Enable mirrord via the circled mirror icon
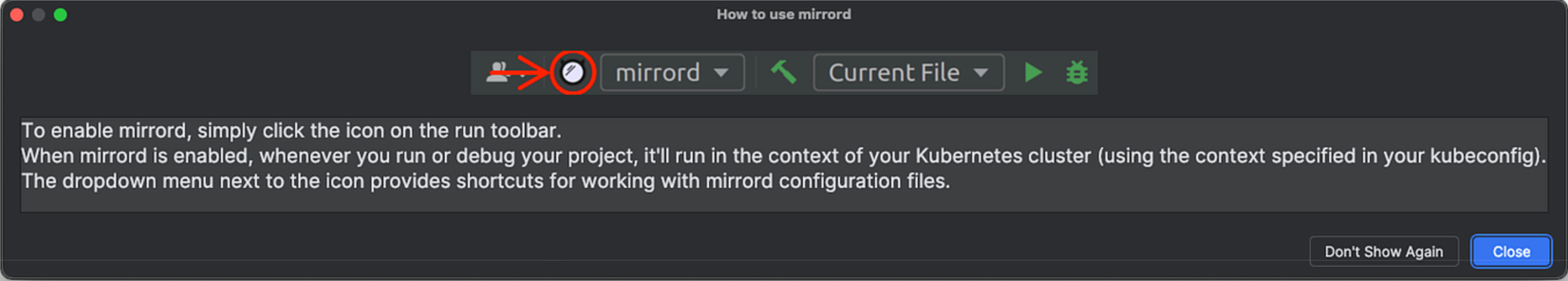Viewport: 1568px width, 281px height. coord(572,73)
